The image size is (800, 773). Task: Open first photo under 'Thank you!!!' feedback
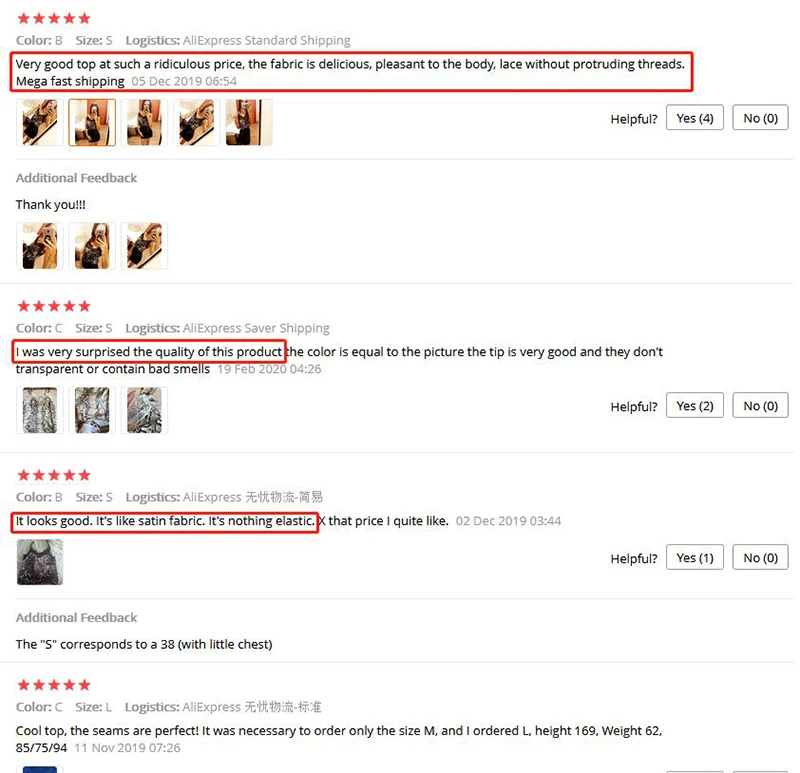tap(40, 246)
